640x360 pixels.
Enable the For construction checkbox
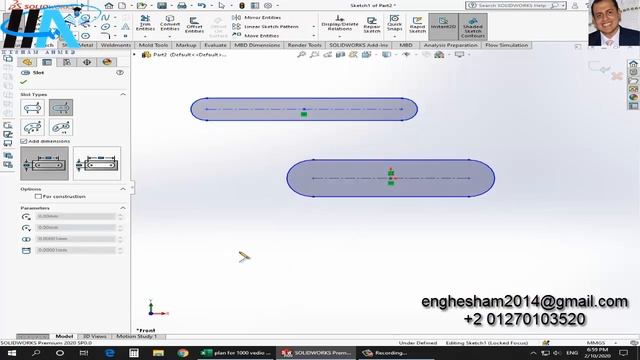tap(38, 196)
